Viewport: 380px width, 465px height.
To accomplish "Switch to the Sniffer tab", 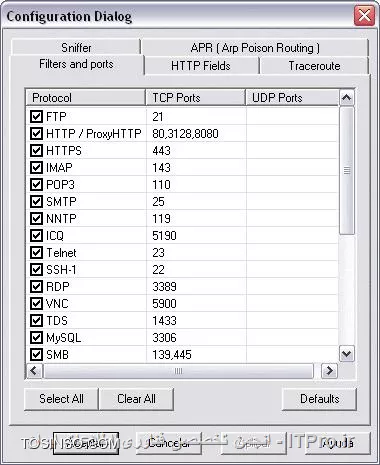I will (x=76, y=47).
